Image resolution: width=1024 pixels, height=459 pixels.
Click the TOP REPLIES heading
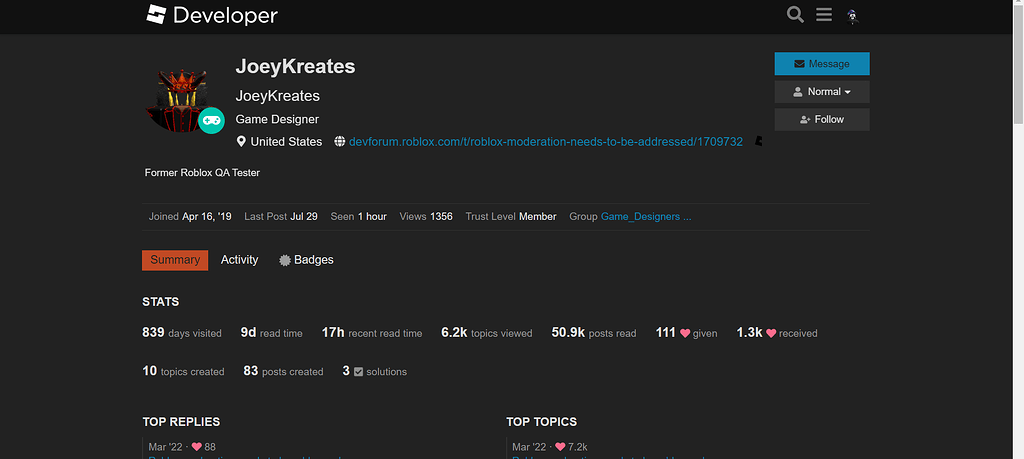pos(182,422)
